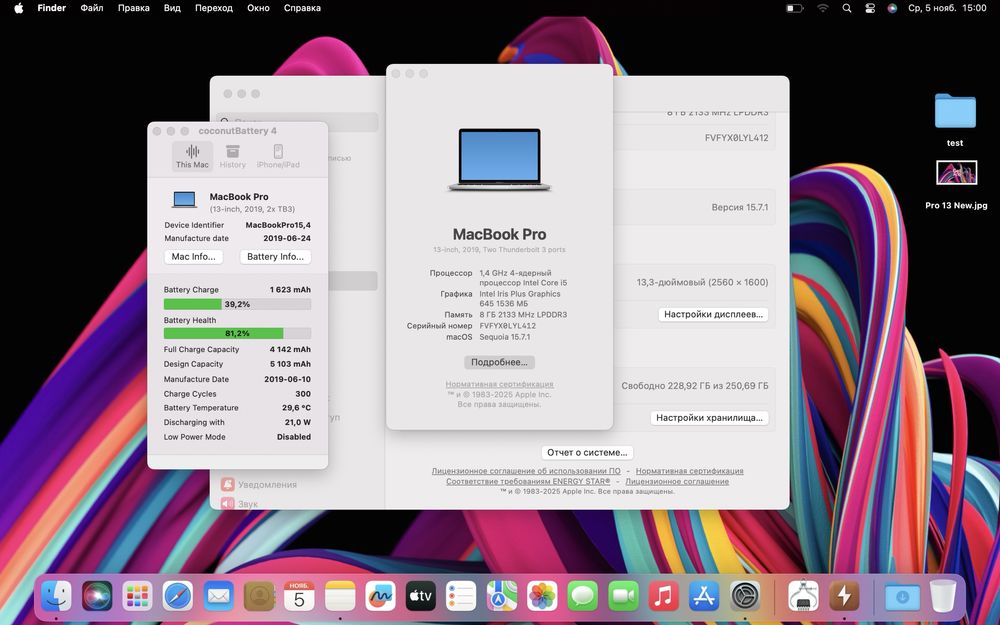
Task: Open Лицензионное соглашение об использовании ПО link
Action: 526,471
